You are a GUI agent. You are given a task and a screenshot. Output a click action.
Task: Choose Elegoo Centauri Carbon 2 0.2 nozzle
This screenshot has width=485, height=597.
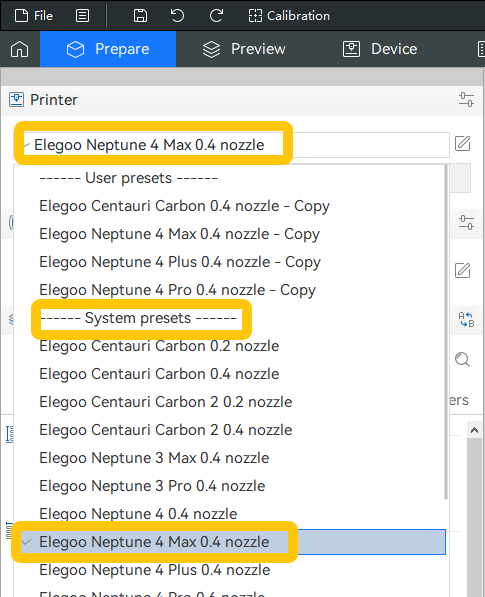coord(166,402)
